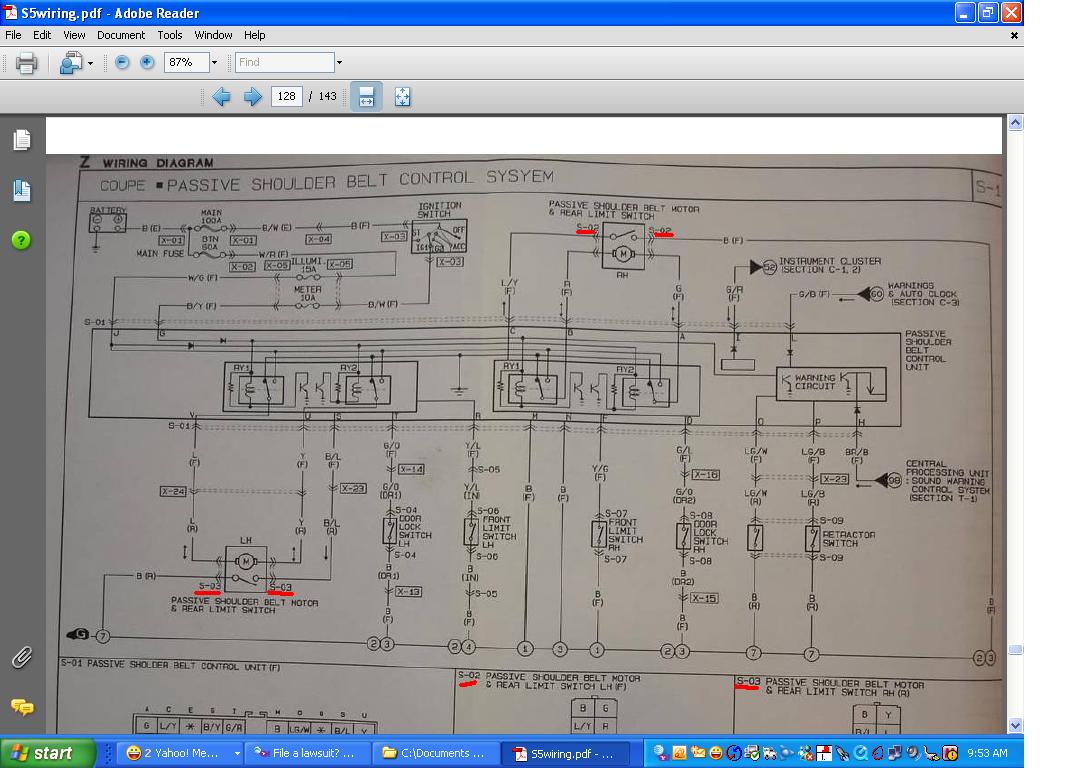Click the zoom in plus button
The height and width of the screenshot is (768, 1068).
(x=147, y=62)
